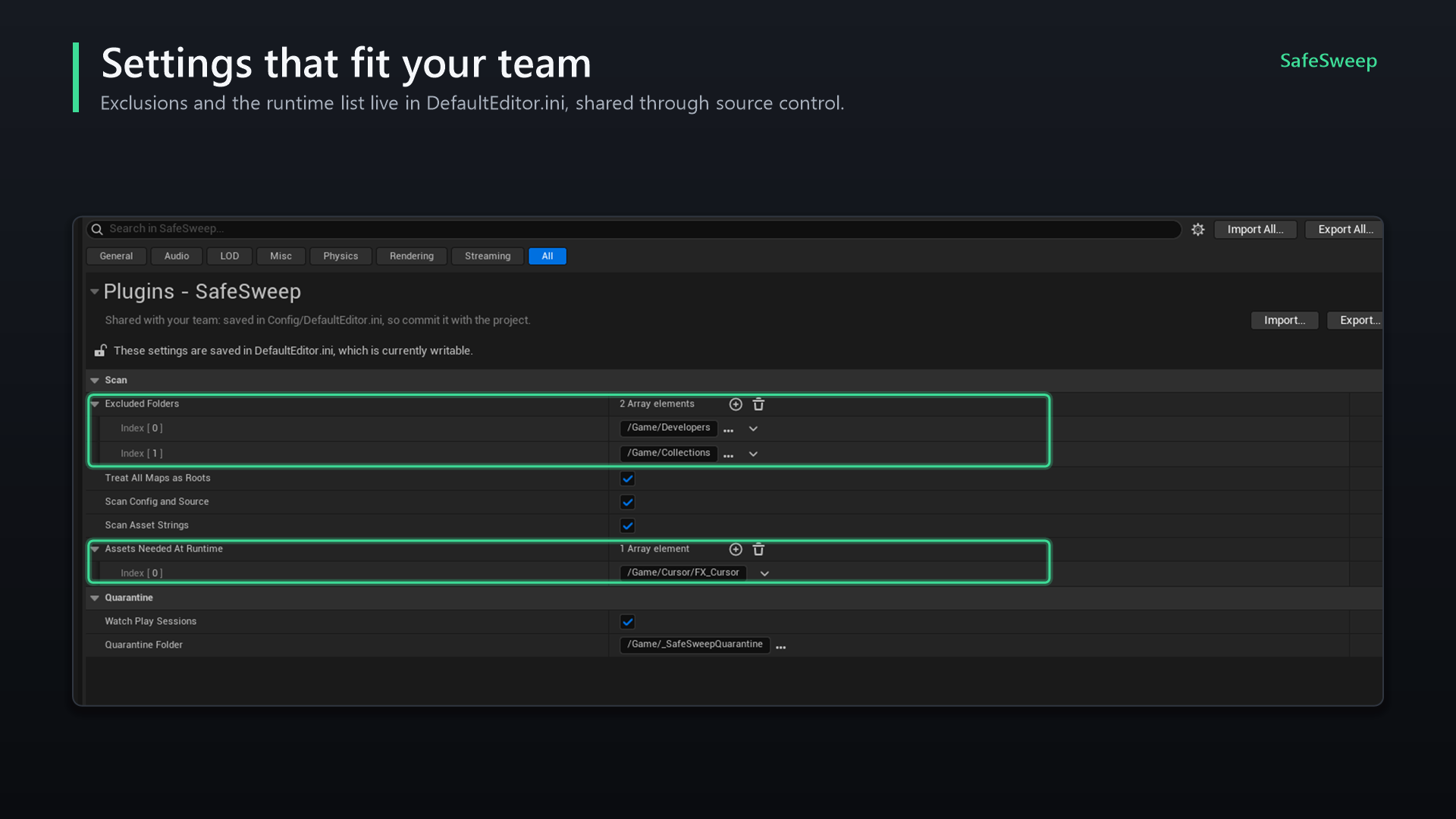
Task: Click the Import All... button
Action: point(1255,229)
